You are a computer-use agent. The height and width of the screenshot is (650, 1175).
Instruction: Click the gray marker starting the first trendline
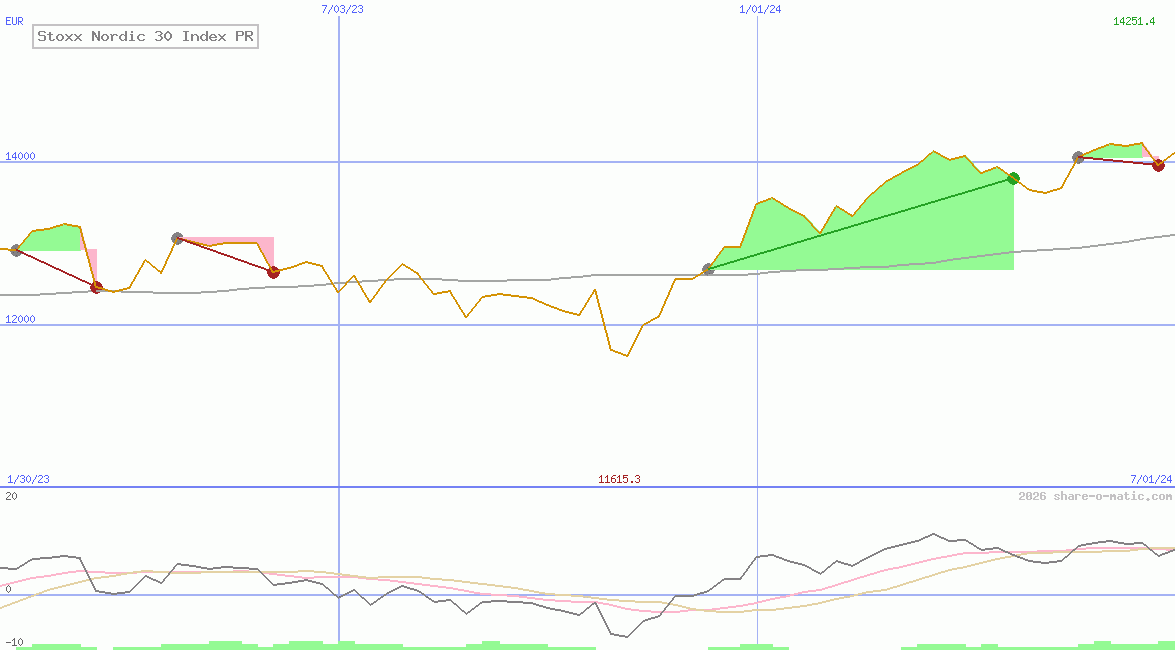click(x=17, y=251)
